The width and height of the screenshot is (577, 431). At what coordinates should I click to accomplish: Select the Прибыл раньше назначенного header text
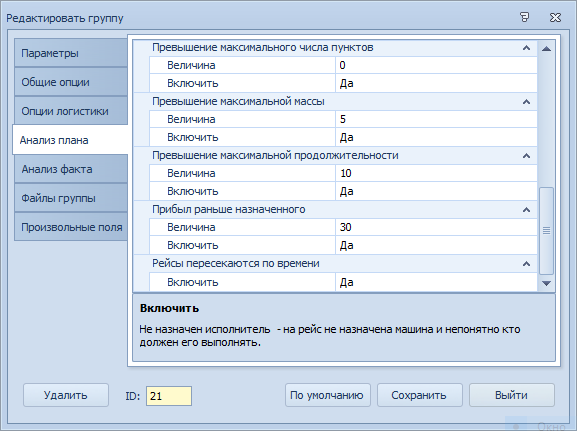[229, 209]
